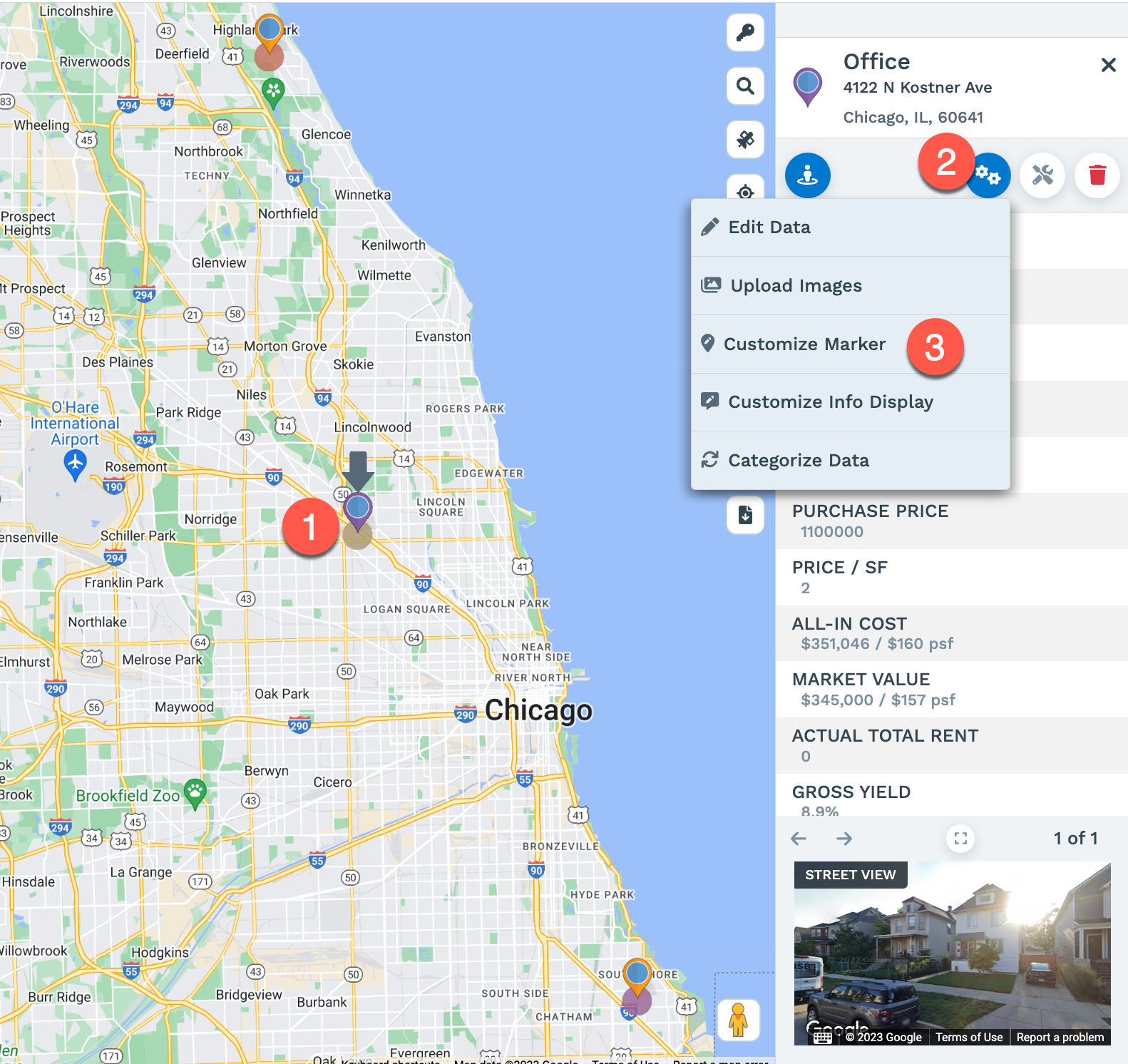Open Terms of Use link in street view
This screenshot has height=1064, width=1128.
(x=969, y=1038)
